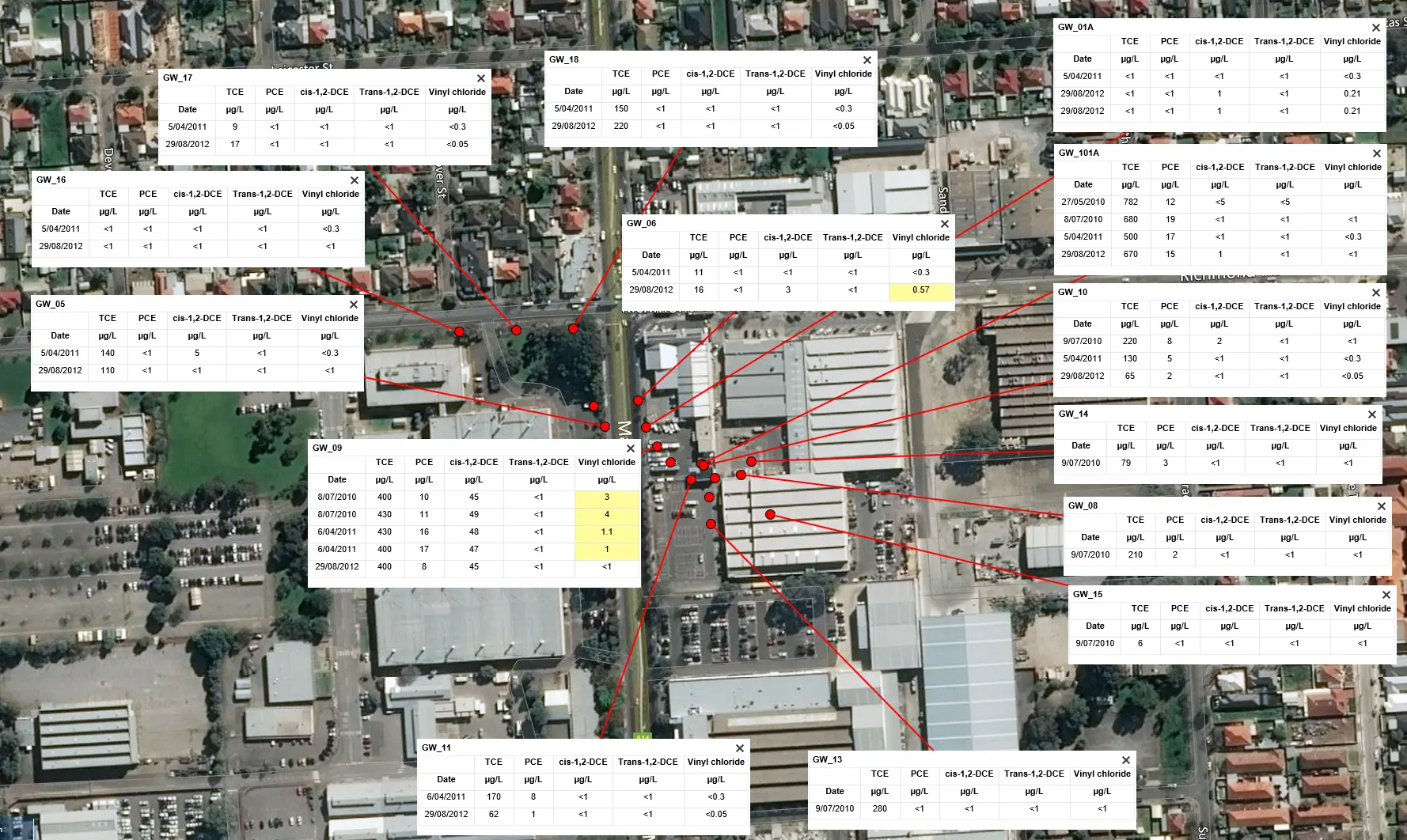Click the 782 TCE value in GW_101A
This screenshot has height=840, width=1407.
click(x=1130, y=202)
